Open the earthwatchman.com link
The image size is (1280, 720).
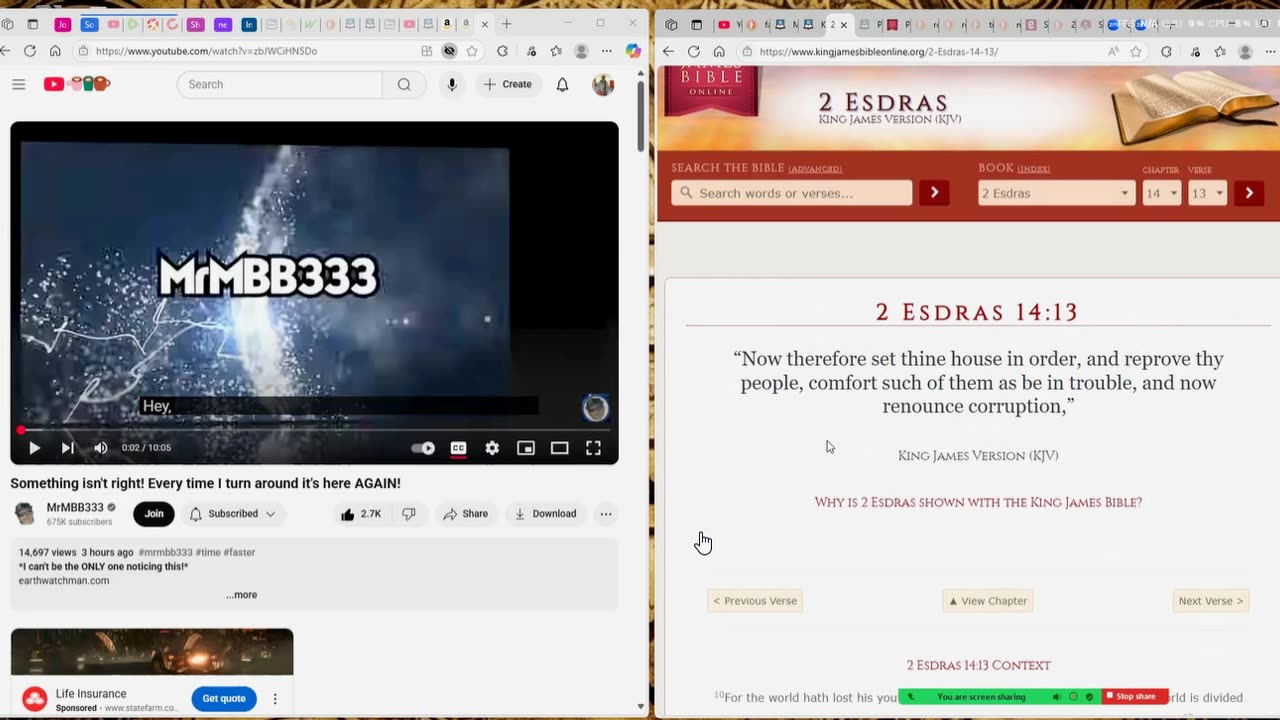(64, 580)
